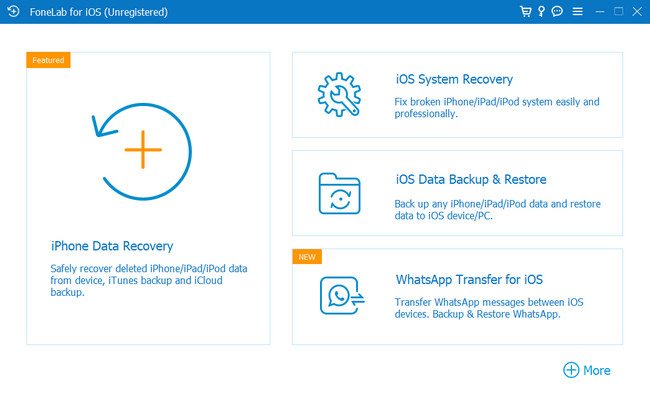Click the plus circle icon beside More
This screenshot has height=395, width=650.
pos(571,370)
